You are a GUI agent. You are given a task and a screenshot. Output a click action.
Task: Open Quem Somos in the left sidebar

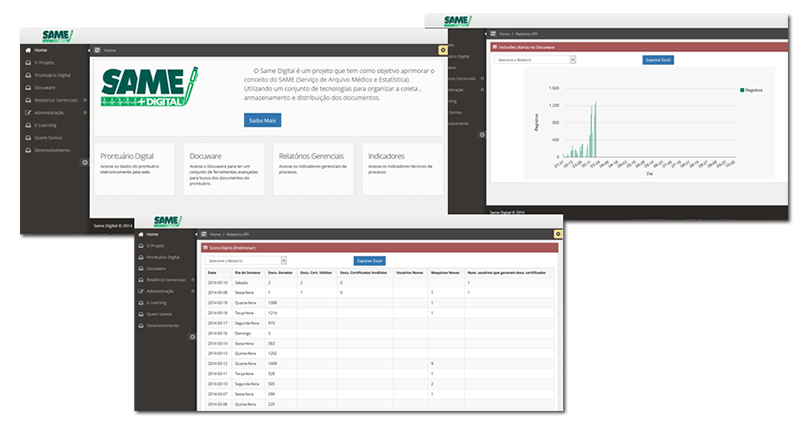pos(48,138)
